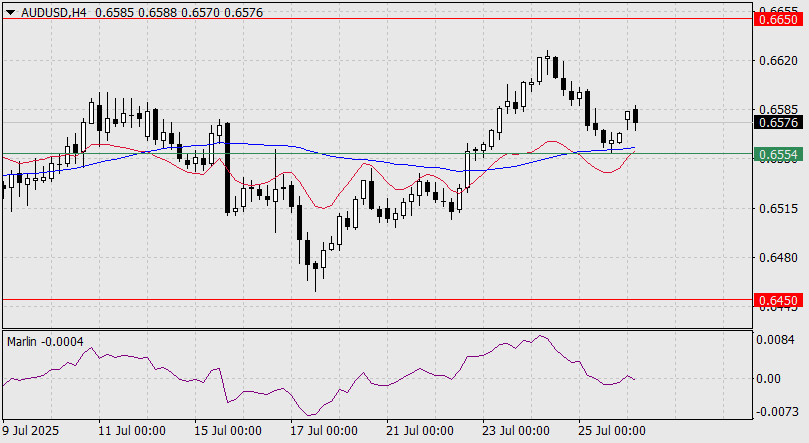Click the 0.0084 Marlin scale value
This screenshot has height=443, width=809.
pyautogui.click(x=775, y=340)
